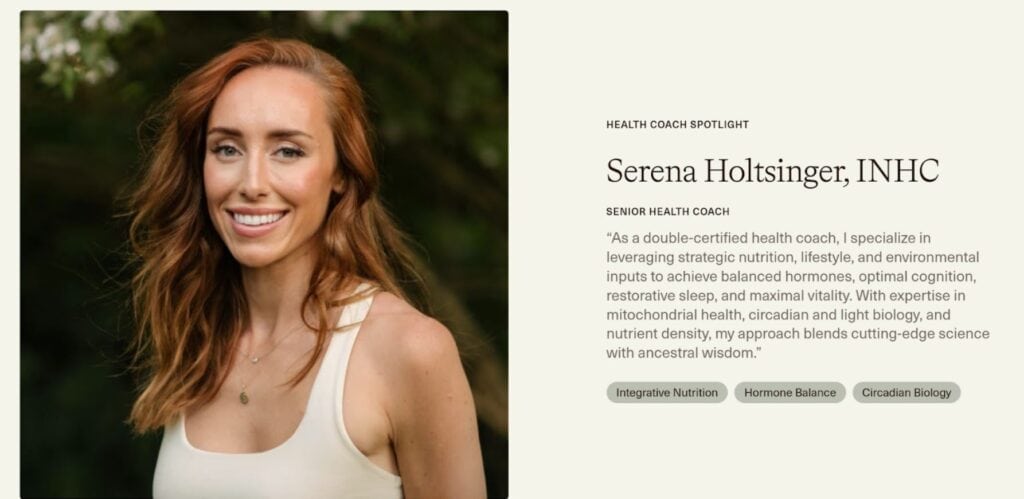Screen dimensions: 1024x499
Task: Select the Circadian Biology tag
Action: point(906,393)
